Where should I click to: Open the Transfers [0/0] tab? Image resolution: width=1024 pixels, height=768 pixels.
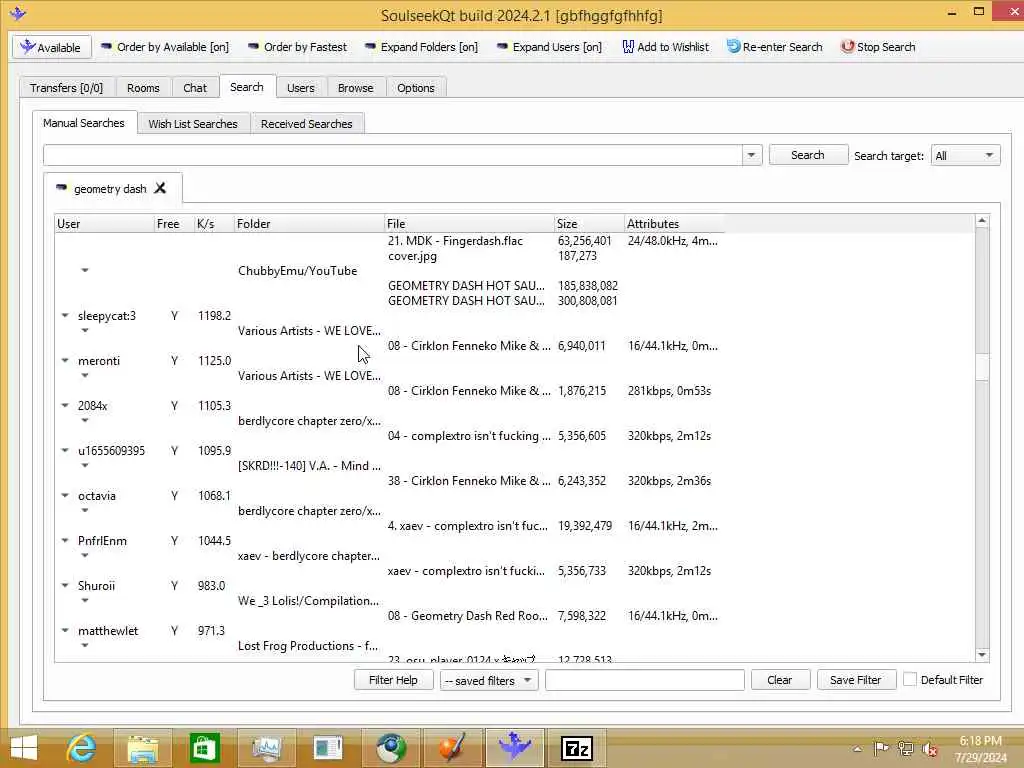coord(67,88)
